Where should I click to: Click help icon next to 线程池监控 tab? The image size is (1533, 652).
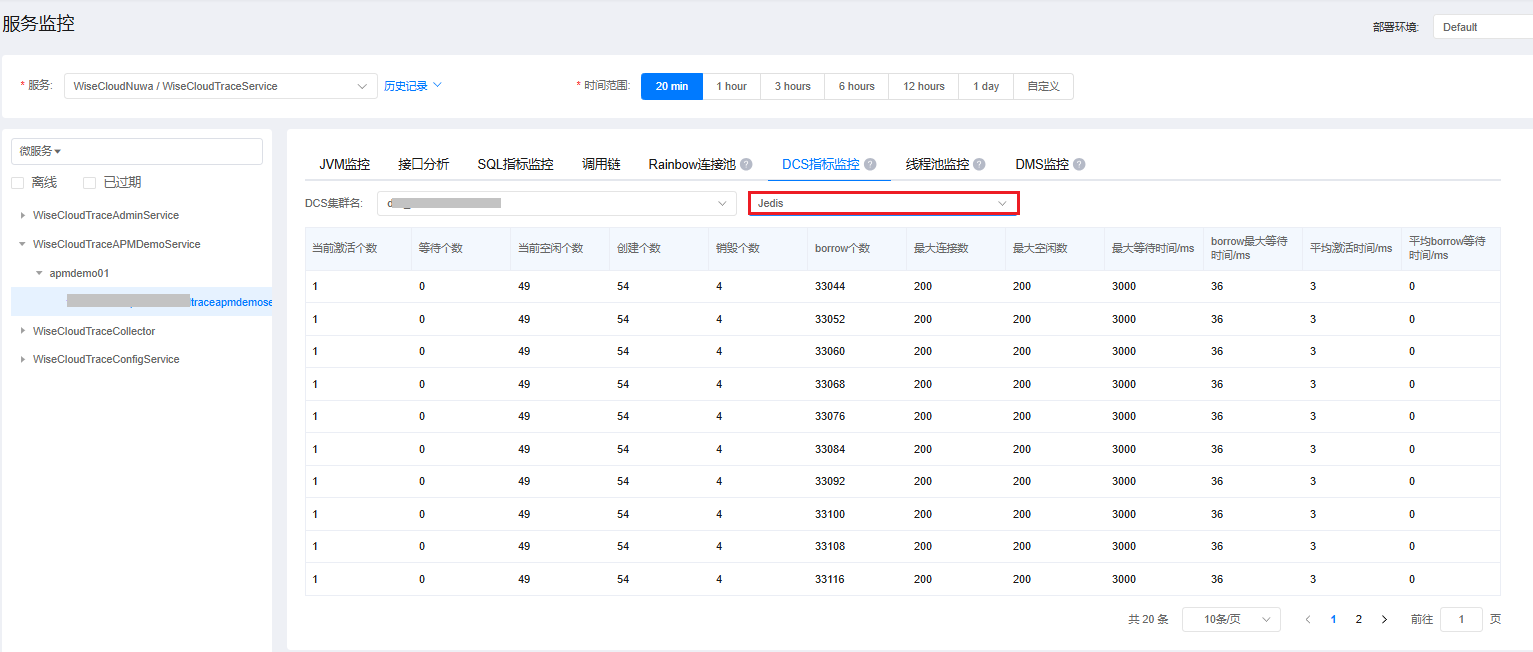pos(979,165)
